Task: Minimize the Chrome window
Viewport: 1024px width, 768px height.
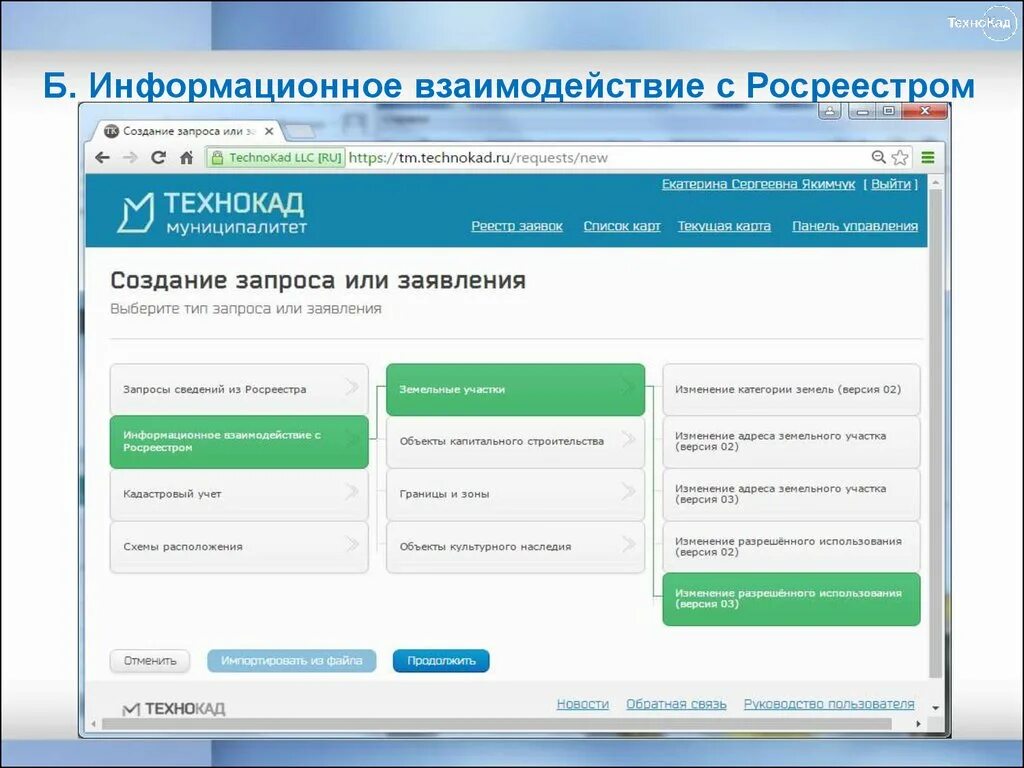Action: tap(862, 111)
